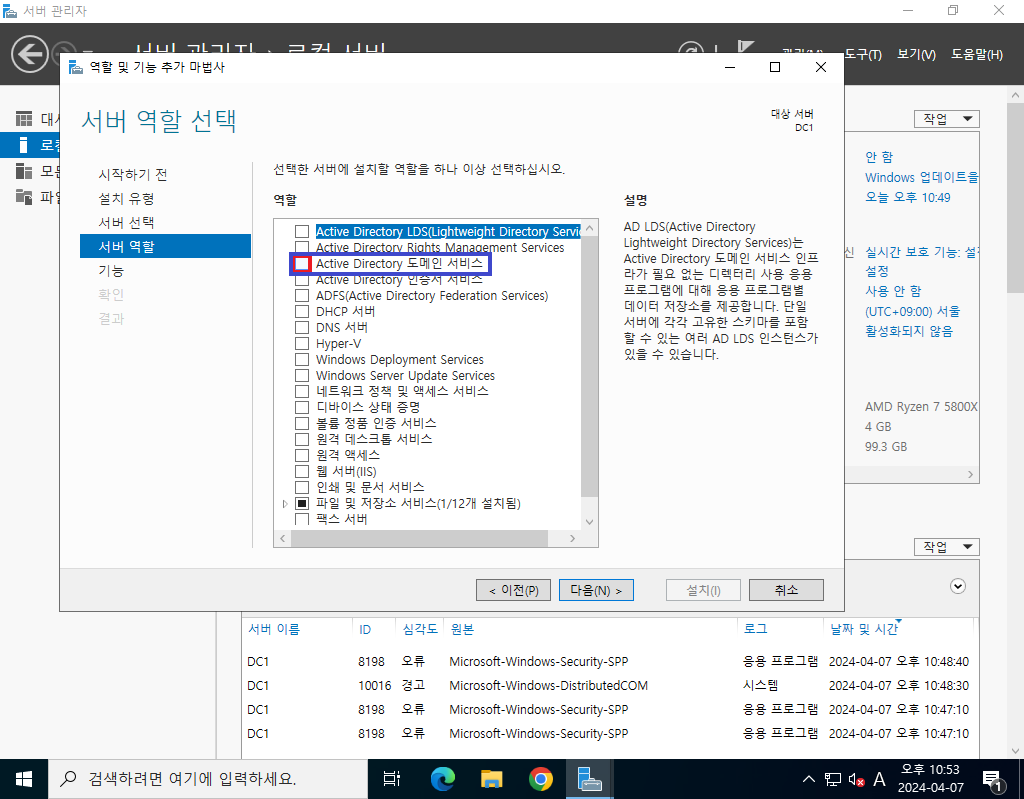This screenshot has width=1024, height=799.
Task: Open the notification center icon
Action: click(x=993, y=779)
